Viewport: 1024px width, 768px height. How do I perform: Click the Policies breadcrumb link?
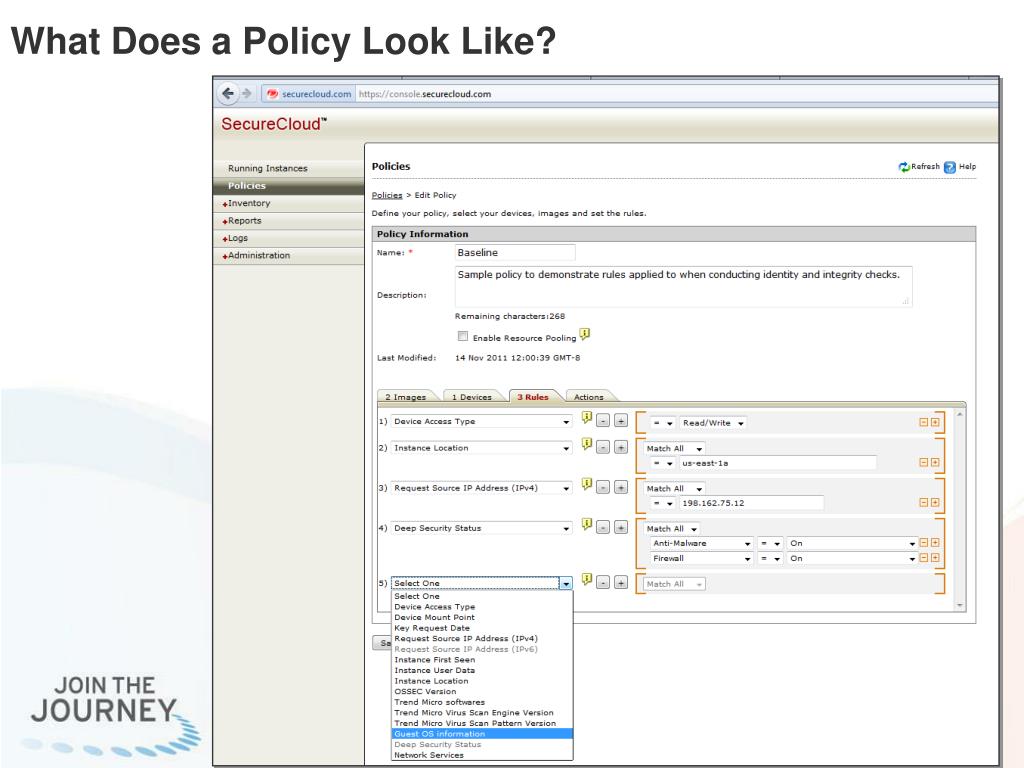click(x=387, y=195)
